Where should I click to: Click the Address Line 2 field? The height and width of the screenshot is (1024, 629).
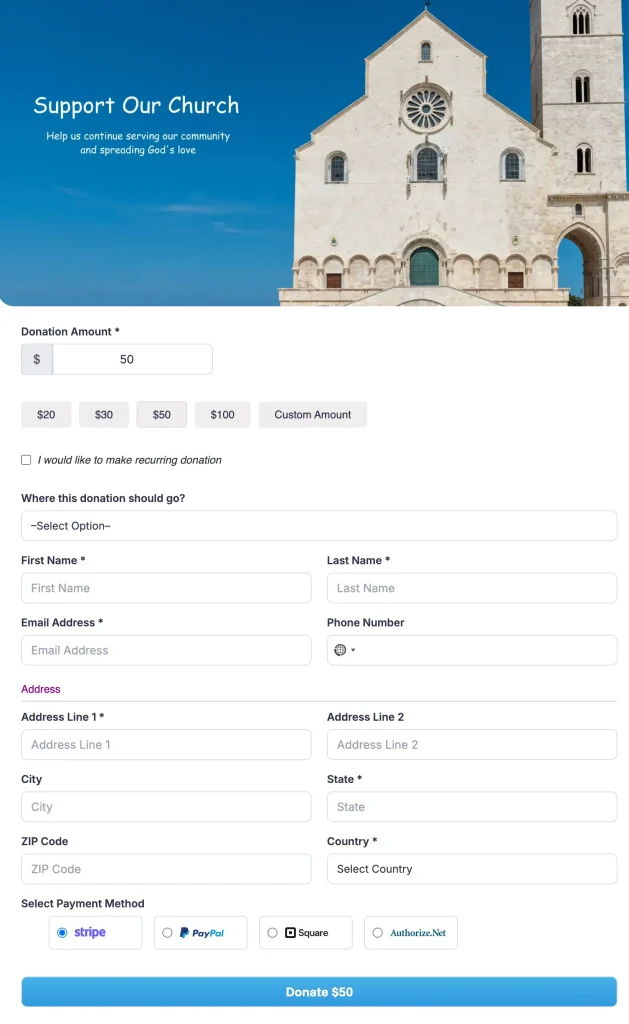[x=472, y=744]
